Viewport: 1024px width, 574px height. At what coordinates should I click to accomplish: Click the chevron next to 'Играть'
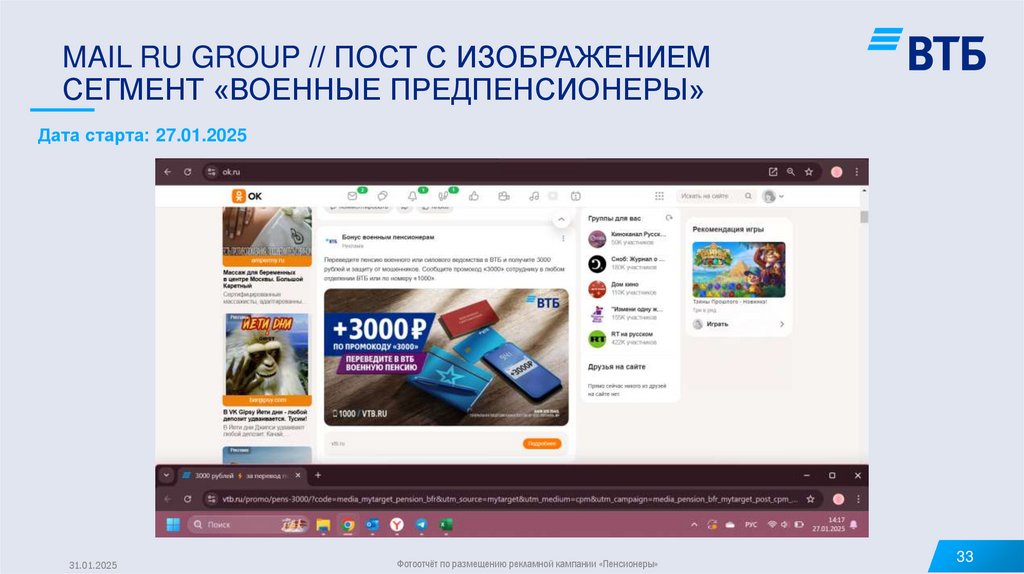pyautogui.click(x=782, y=324)
